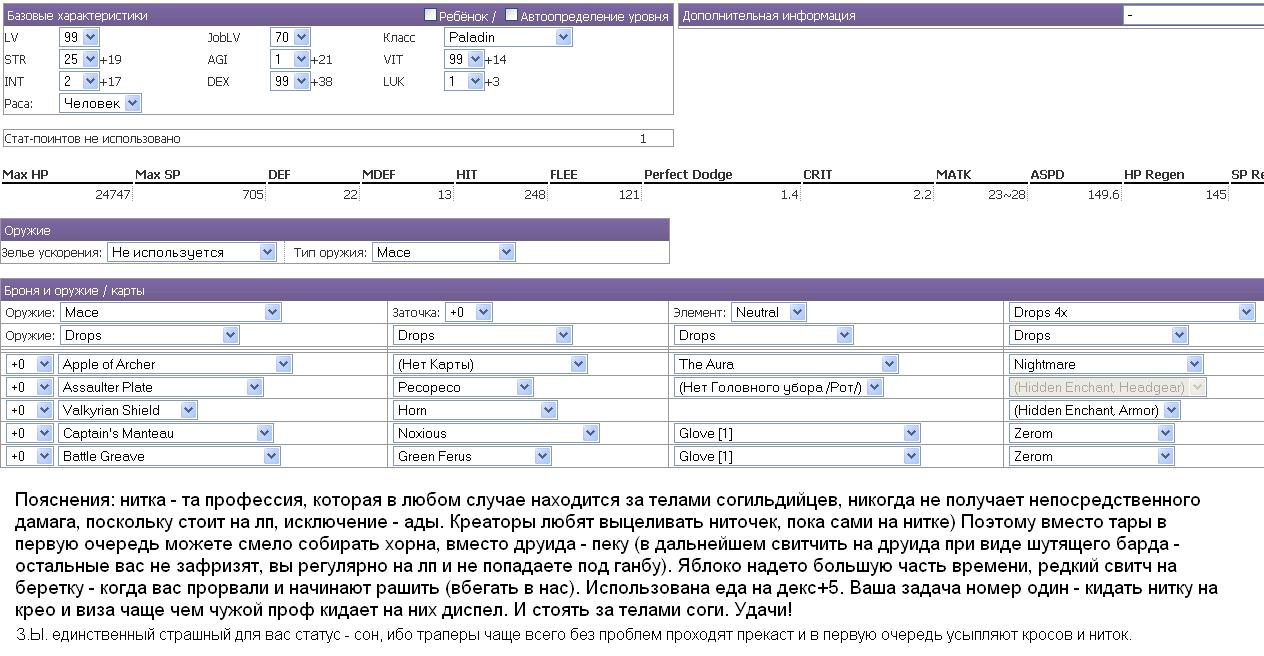The width and height of the screenshot is (1264, 656).
Task: Expand The Aura dropdown
Action: 787,364
